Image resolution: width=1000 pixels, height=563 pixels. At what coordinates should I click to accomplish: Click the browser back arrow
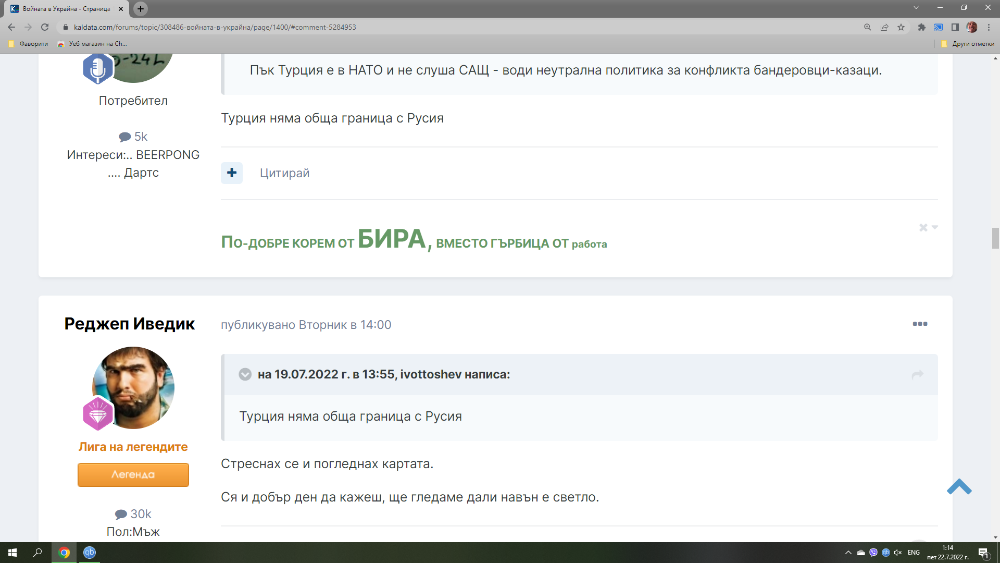point(11,27)
